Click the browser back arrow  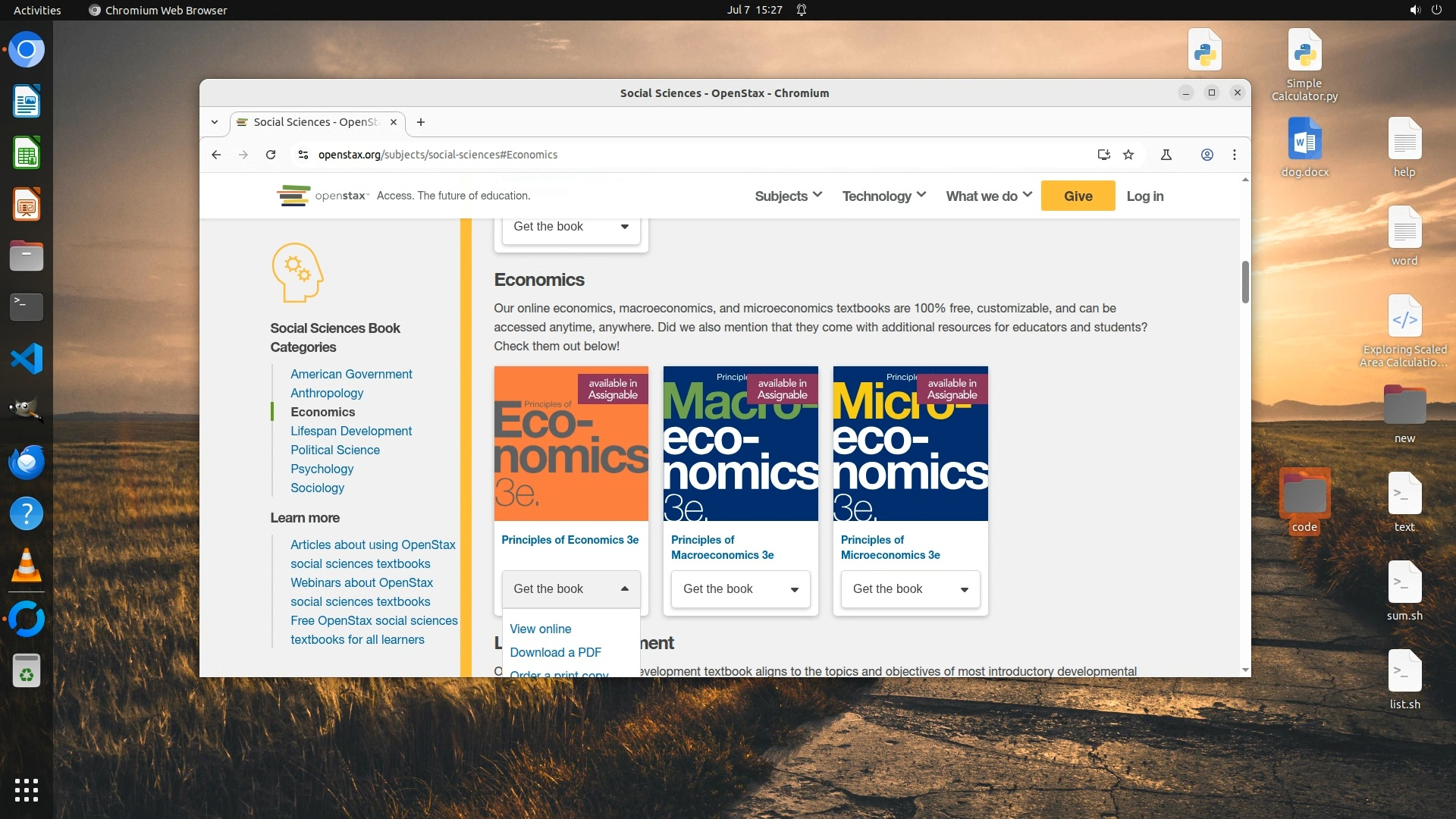click(216, 155)
